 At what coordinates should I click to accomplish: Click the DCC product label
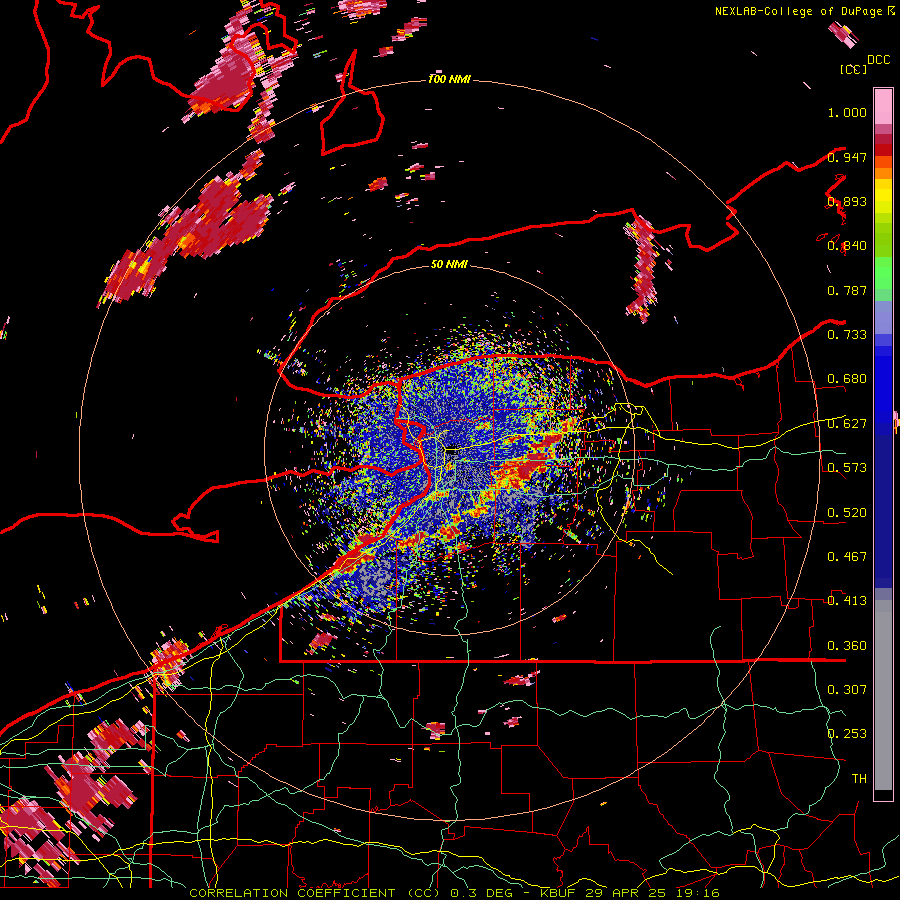(878, 60)
